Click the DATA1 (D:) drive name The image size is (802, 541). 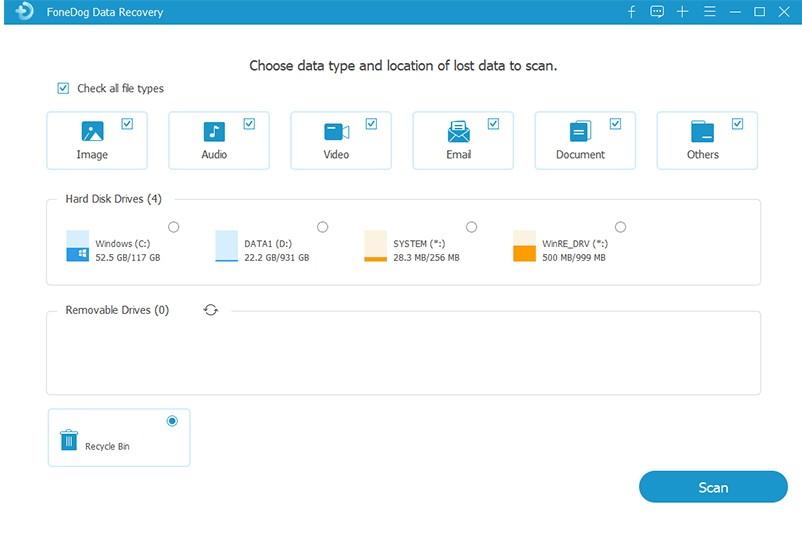click(x=268, y=244)
